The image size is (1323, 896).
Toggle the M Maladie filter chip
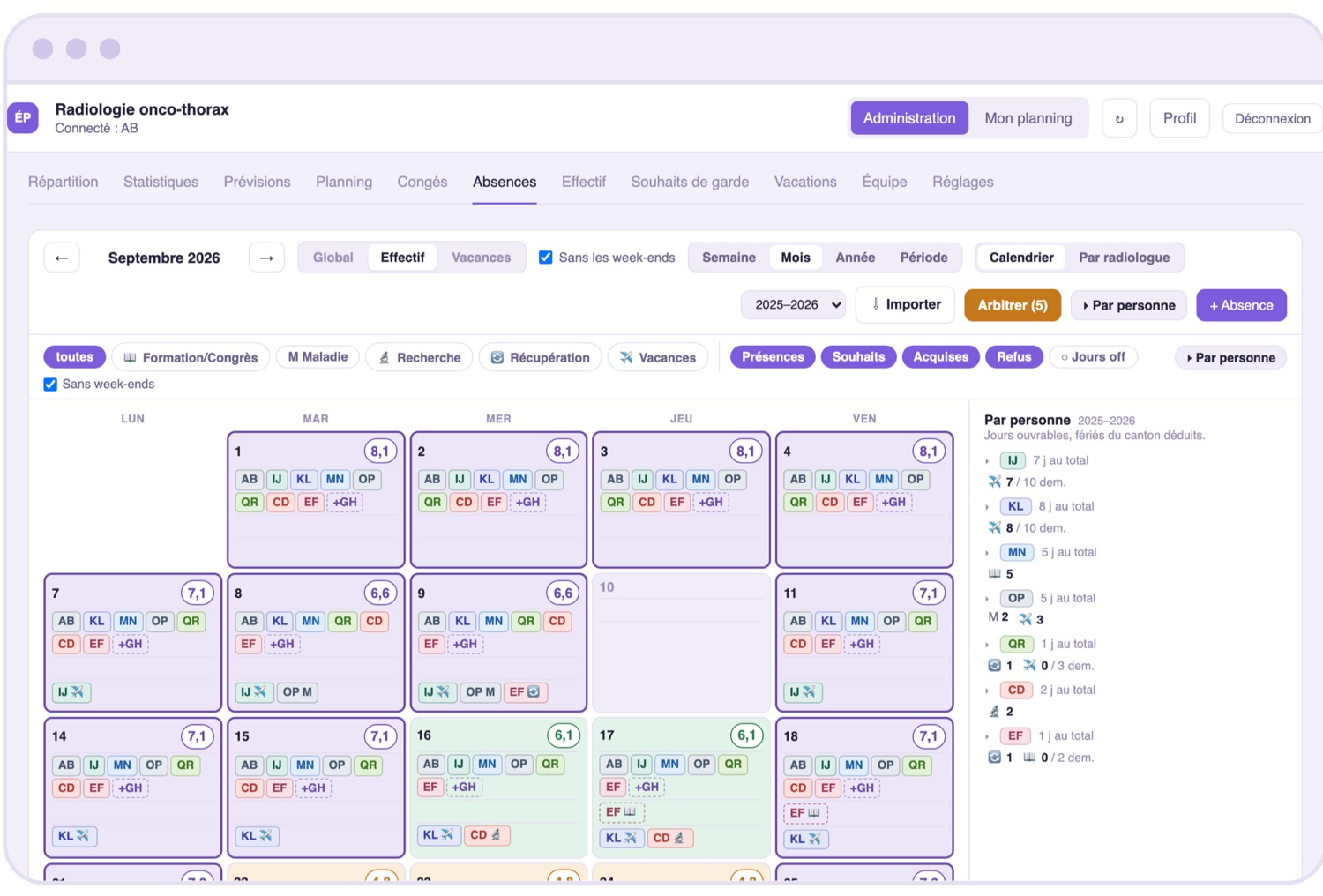coord(318,356)
